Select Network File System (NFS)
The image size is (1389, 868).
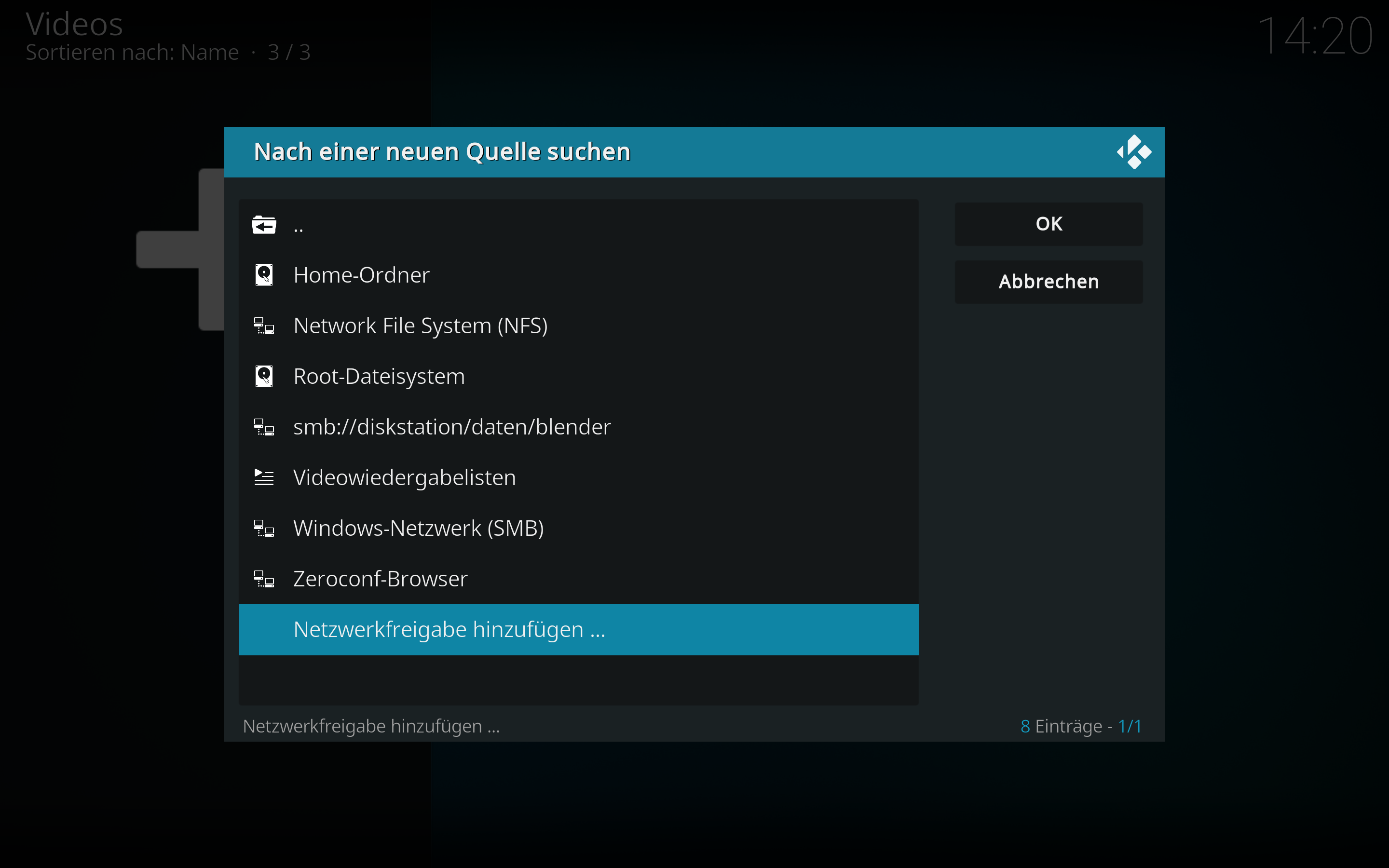pos(421,325)
